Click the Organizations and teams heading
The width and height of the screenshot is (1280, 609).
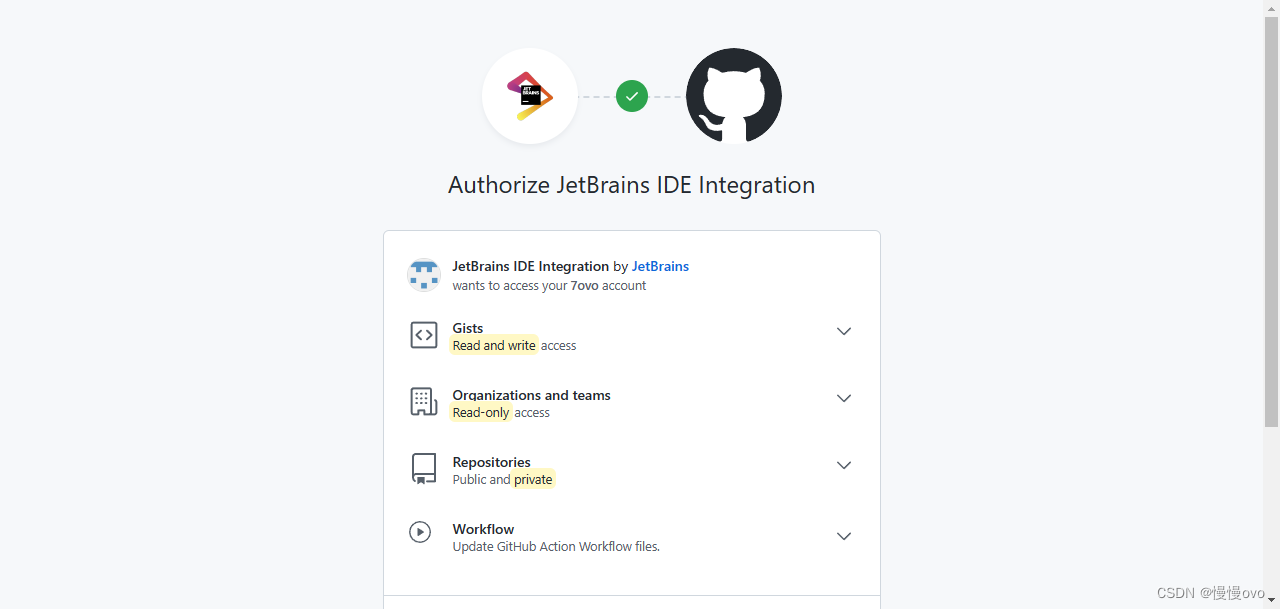531,395
